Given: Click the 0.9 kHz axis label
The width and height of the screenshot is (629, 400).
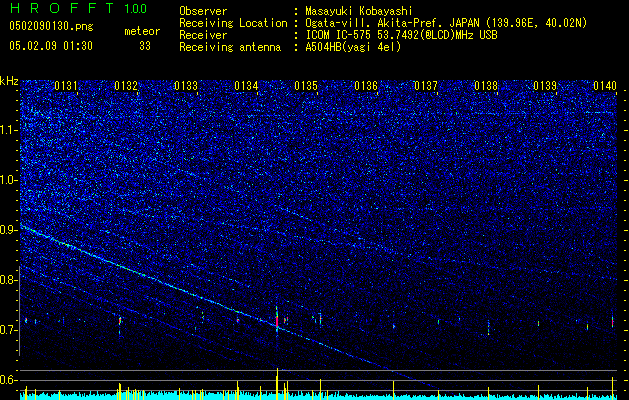Looking at the screenshot, I should tap(9, 230).
